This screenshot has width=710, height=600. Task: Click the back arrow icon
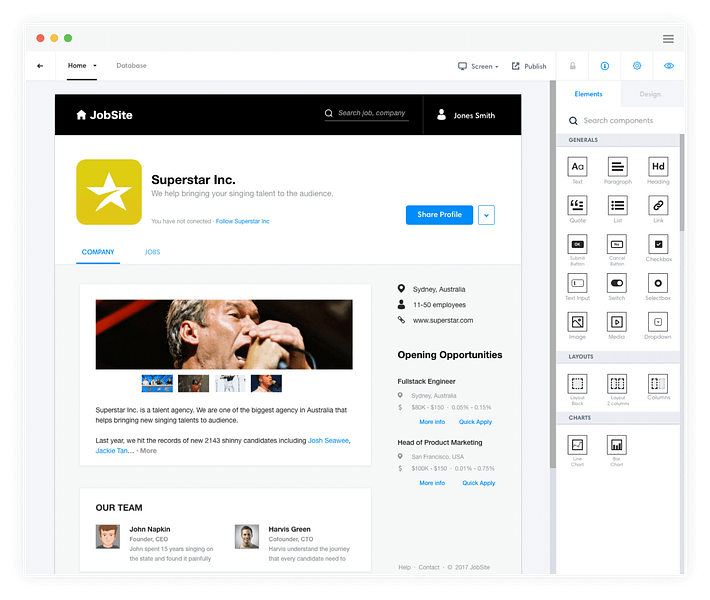point(40,66)
